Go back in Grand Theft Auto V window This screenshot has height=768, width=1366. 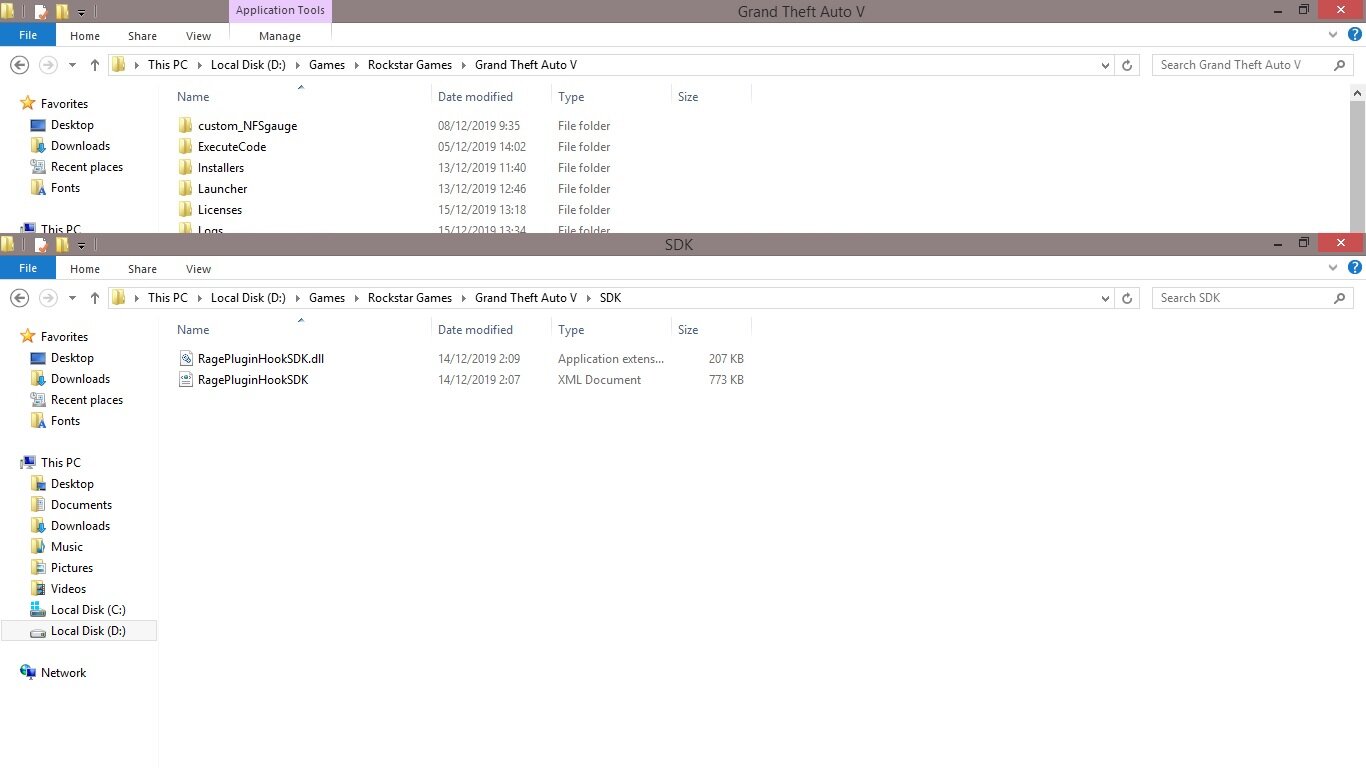point(18,65)
